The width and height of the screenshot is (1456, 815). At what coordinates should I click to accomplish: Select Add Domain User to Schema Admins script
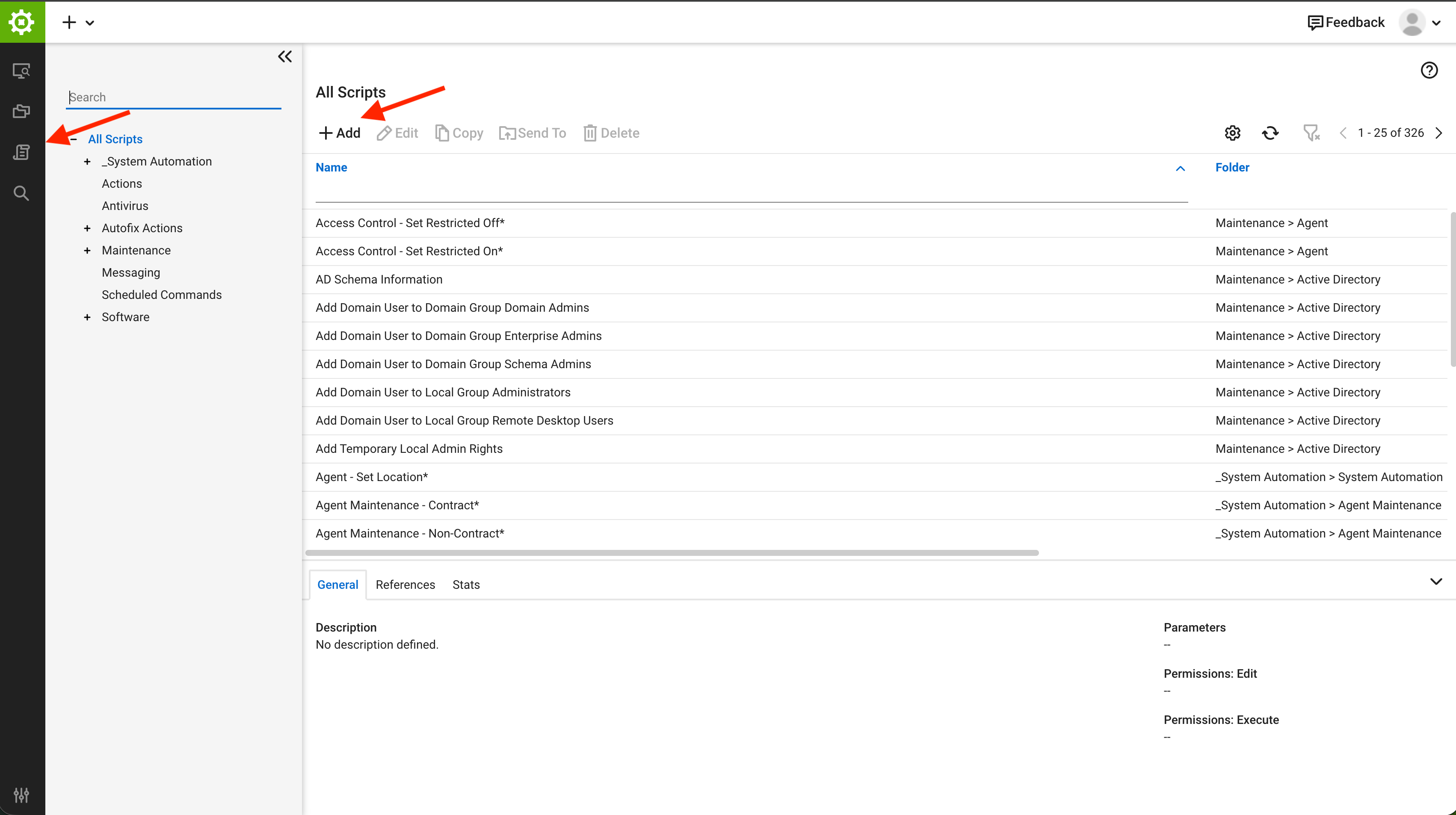point(874,365)
